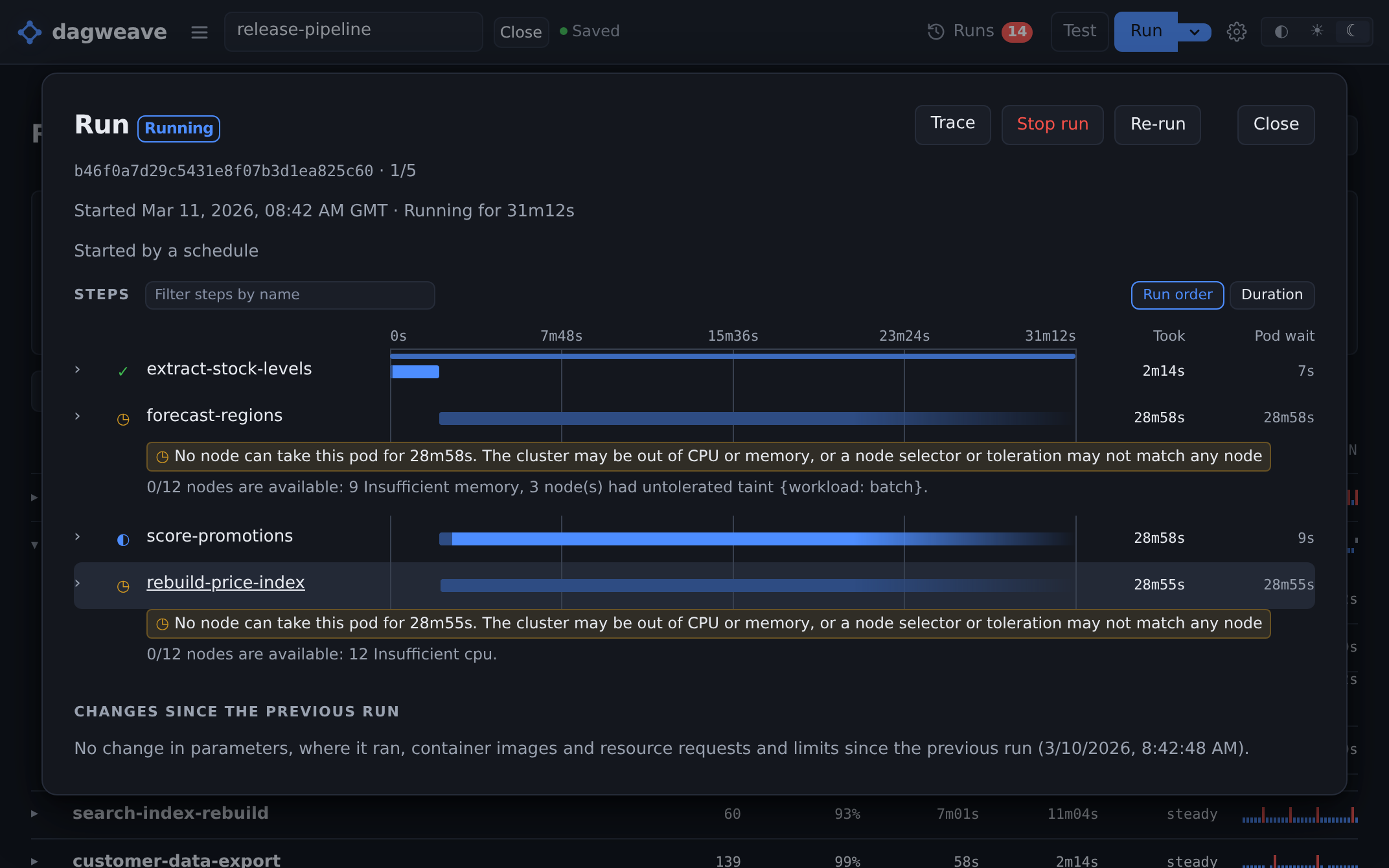
Task: Expand the forecast-regions step
Action: [78, 416]
